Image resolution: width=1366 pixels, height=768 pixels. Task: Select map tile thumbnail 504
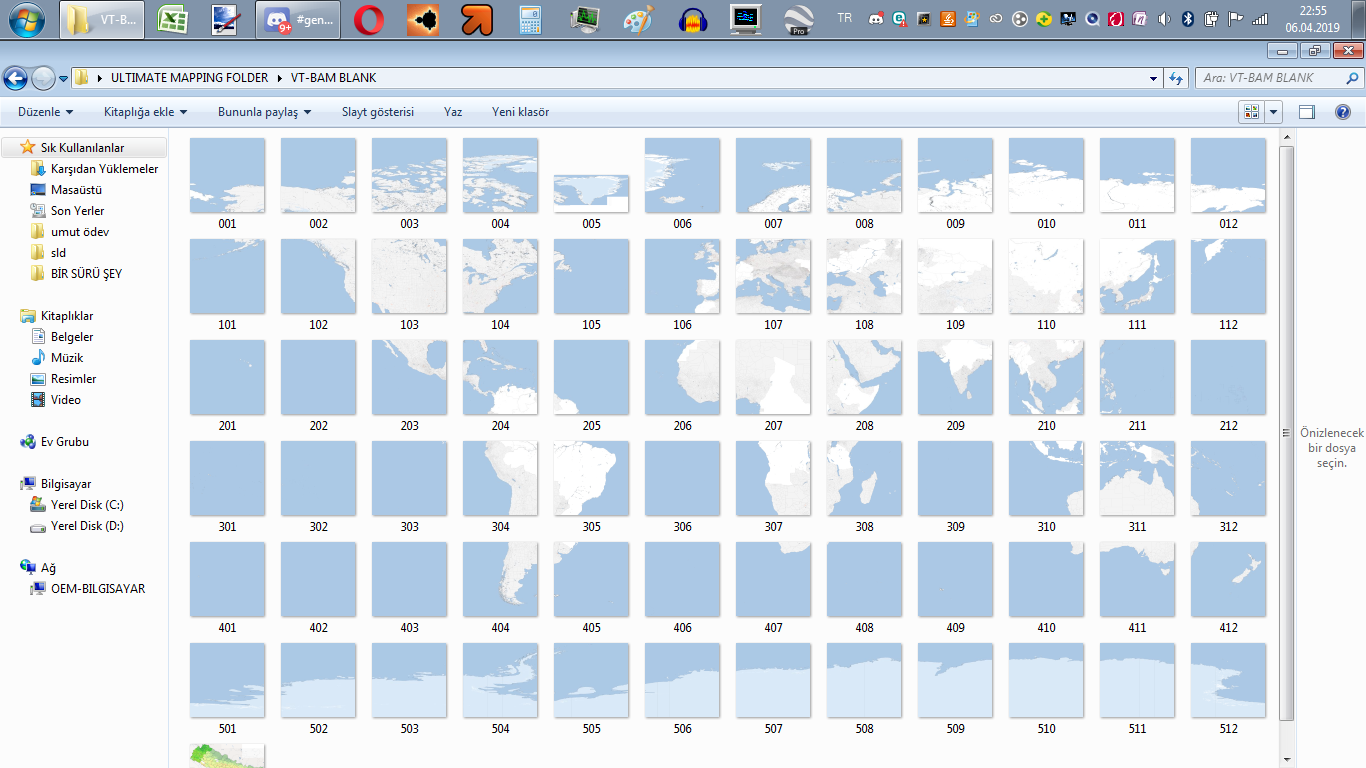[x=500, y=681]
